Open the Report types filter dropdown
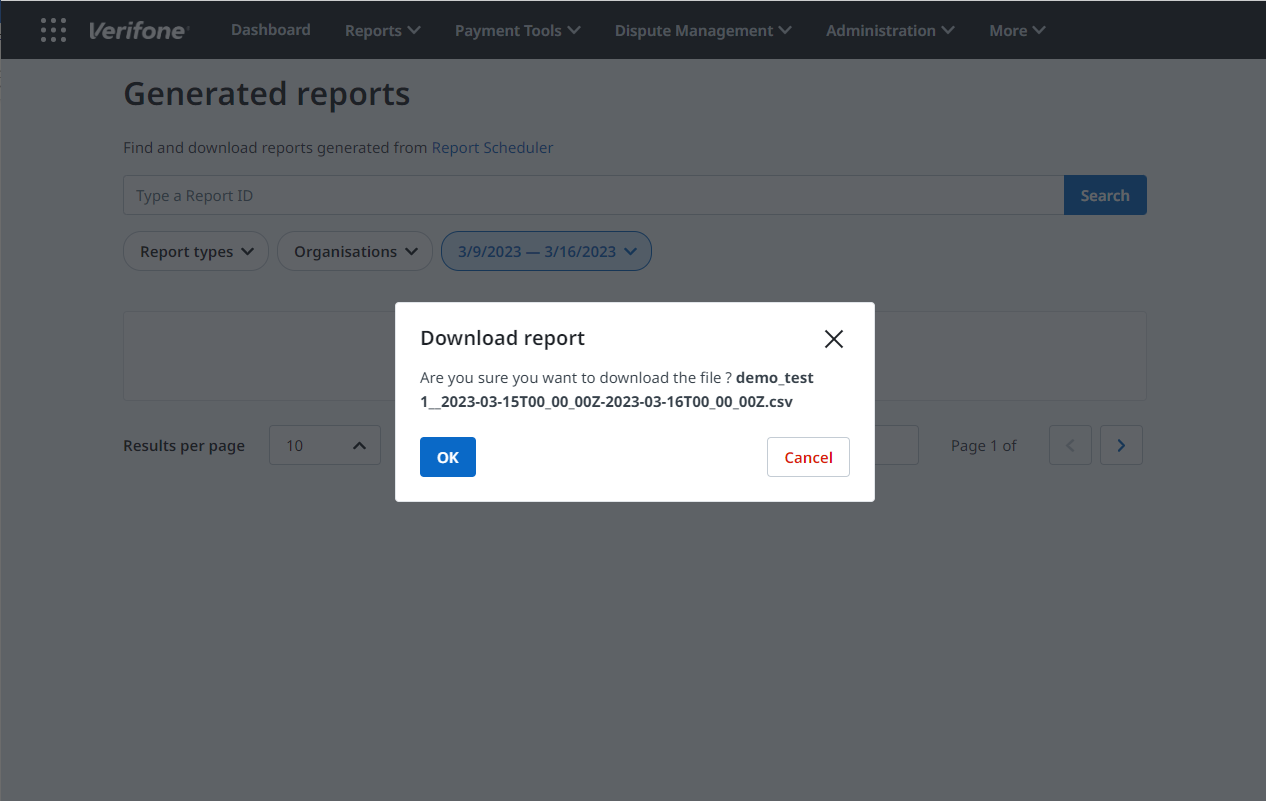Image resolution: width=1266 pixels, height=801 pixels. 196,252
